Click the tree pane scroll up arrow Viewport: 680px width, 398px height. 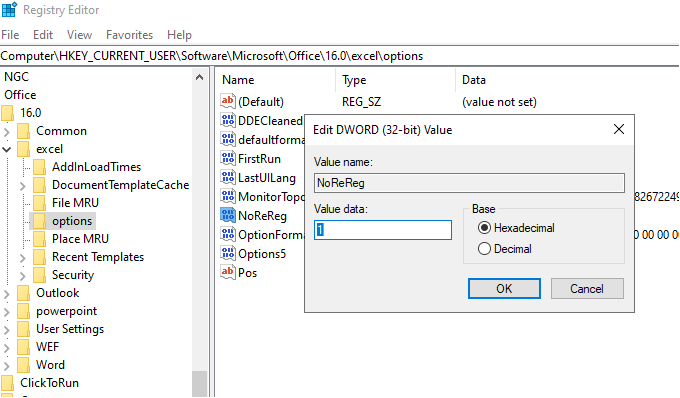point(199,77)
